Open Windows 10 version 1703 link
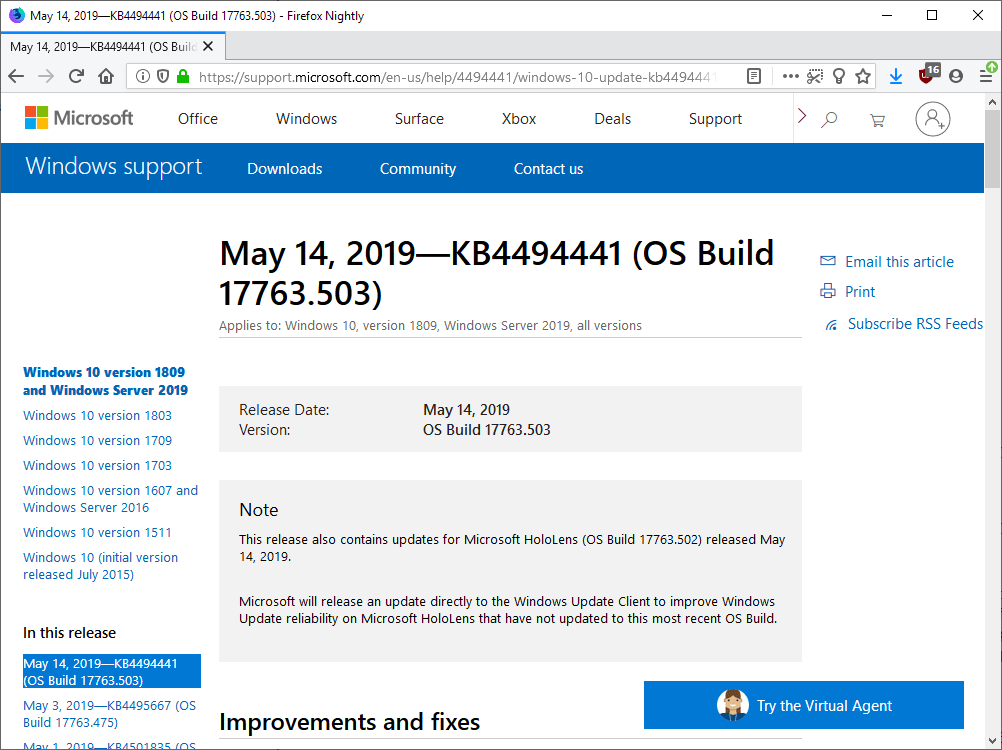Screen dimensions: 1002x750 [x=97, y=465]
